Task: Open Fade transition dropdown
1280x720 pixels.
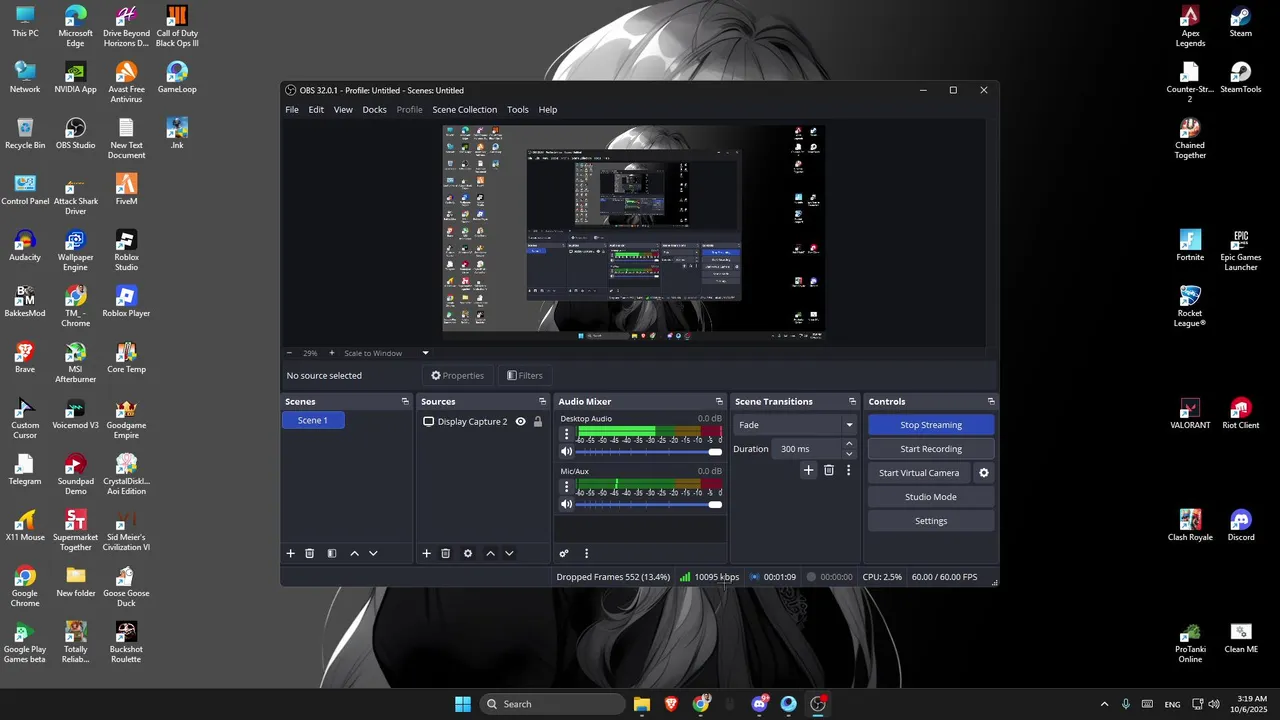Action: click(795, 425)
